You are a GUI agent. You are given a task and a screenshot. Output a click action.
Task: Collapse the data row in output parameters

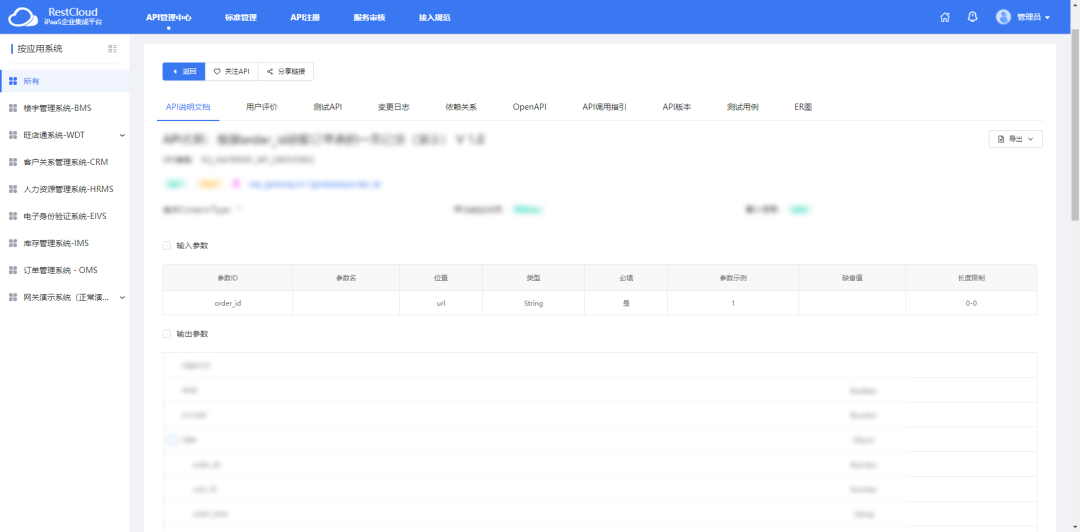coord(172,439)
